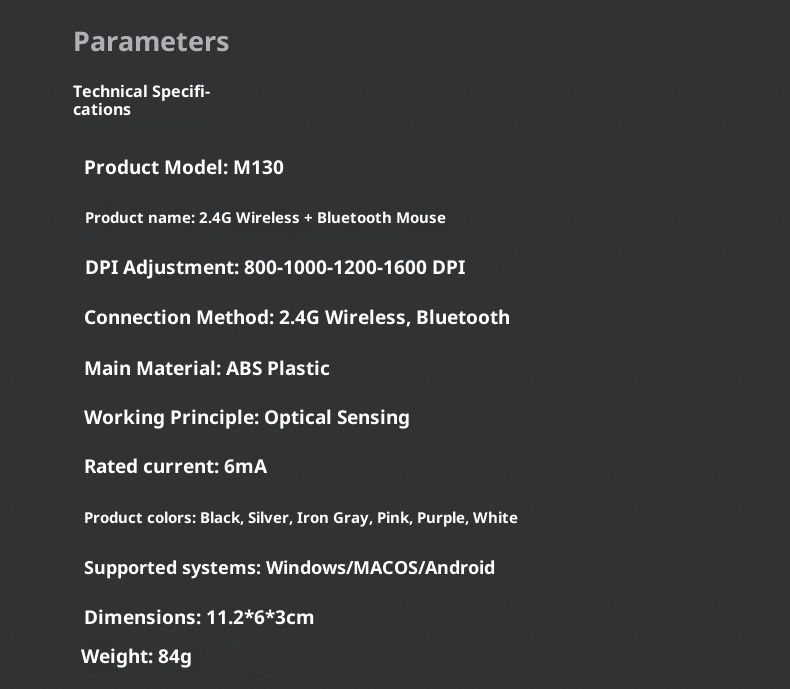This screenshot has width=790, height=689.
Task: Click the Dimensions 11.2*6*3cm line
Action: 199,617
